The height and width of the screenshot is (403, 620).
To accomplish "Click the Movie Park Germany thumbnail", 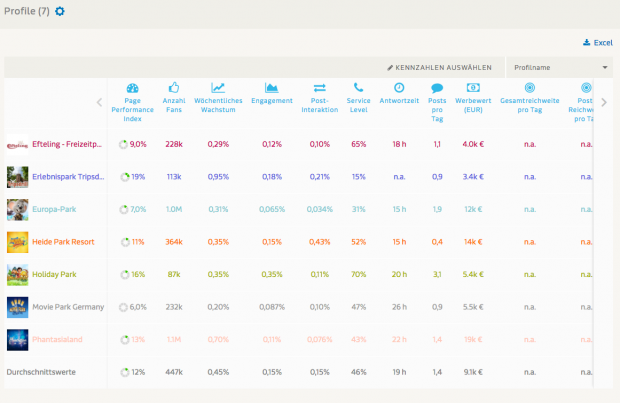I will click(17, 307).
